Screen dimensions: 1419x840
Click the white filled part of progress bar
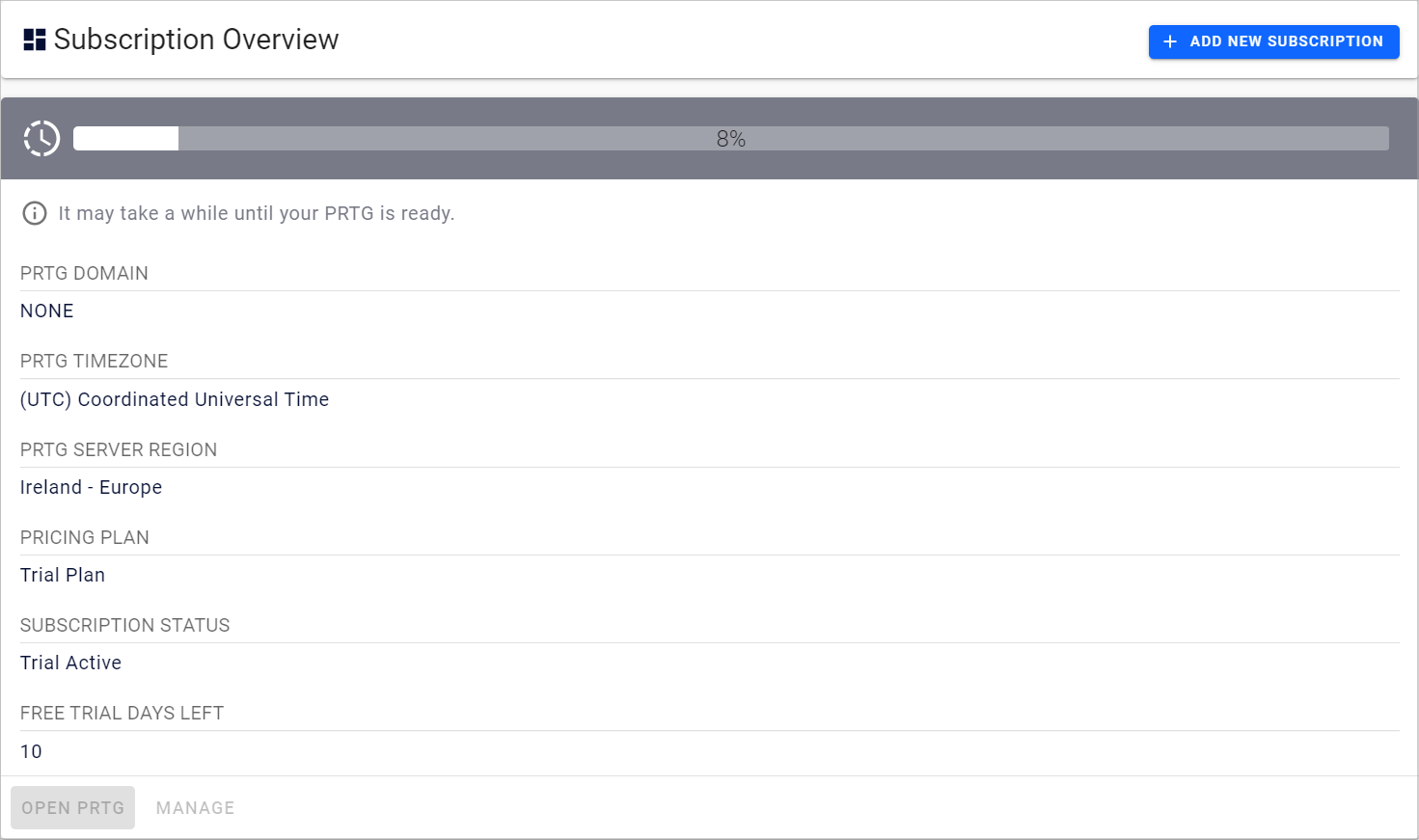click(125, 139)
